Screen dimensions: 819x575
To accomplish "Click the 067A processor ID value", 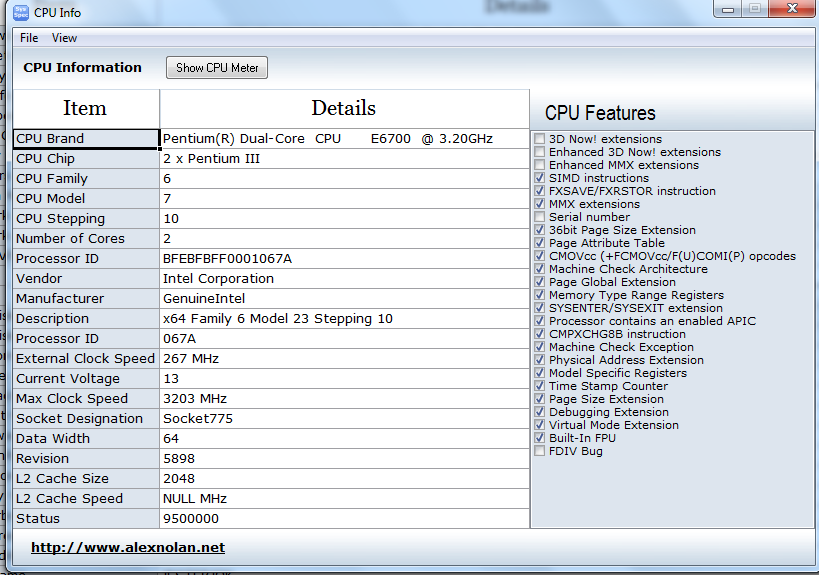I will pyautogui.click(x=344, y=339).
